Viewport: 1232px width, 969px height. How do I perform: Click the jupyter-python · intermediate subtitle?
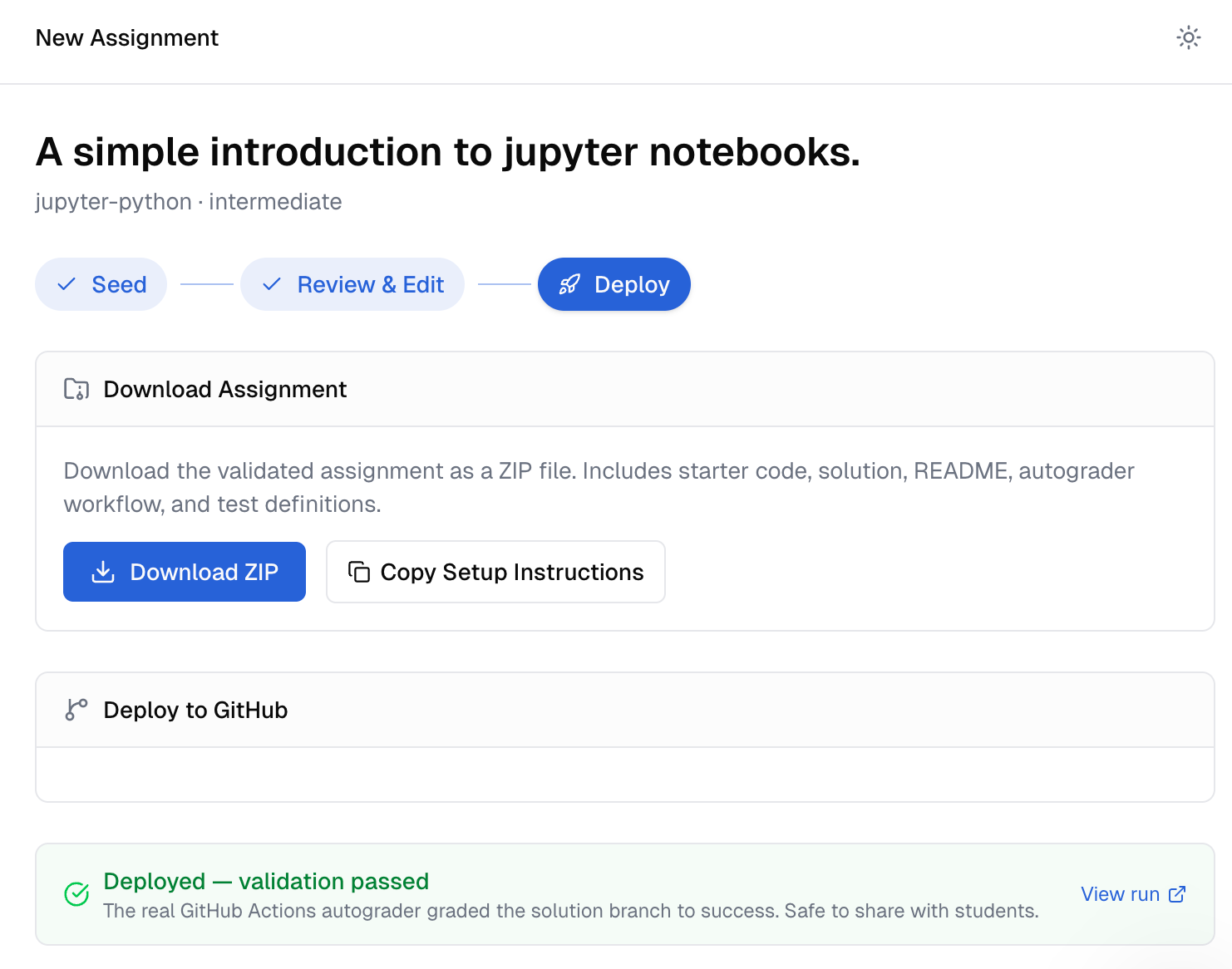click(x=189, y=202)
